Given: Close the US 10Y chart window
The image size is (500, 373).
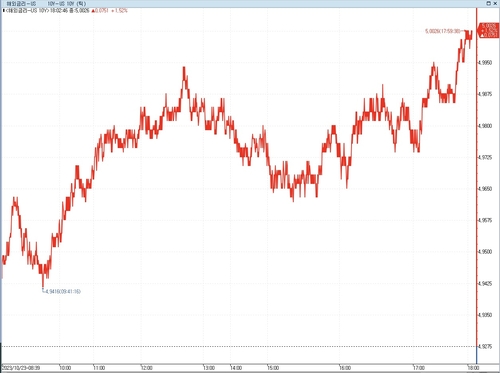Looking at the screenshot, I should click(x=495, y=3).
